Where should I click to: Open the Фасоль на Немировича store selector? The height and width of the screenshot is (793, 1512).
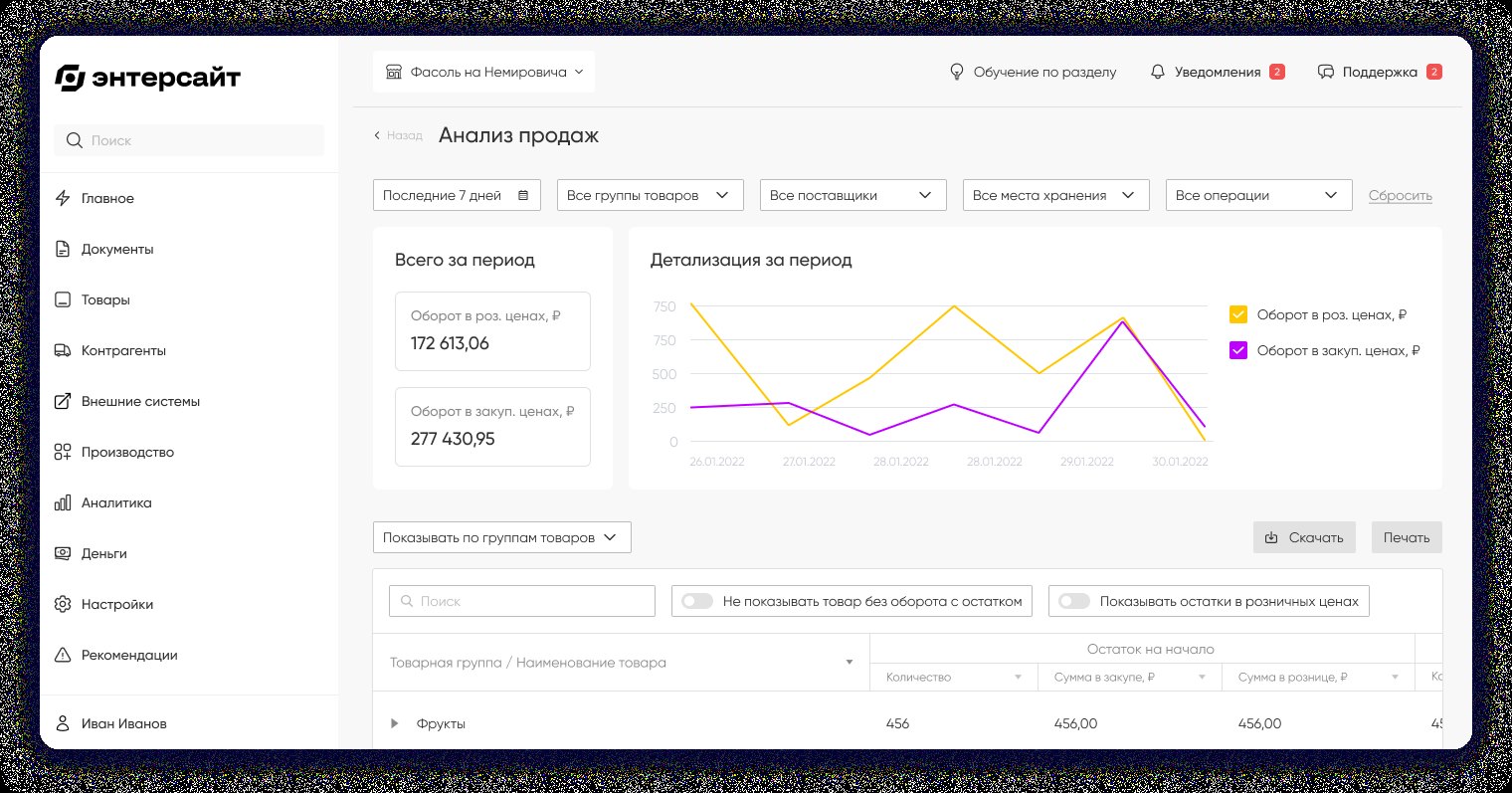(483, 72)
